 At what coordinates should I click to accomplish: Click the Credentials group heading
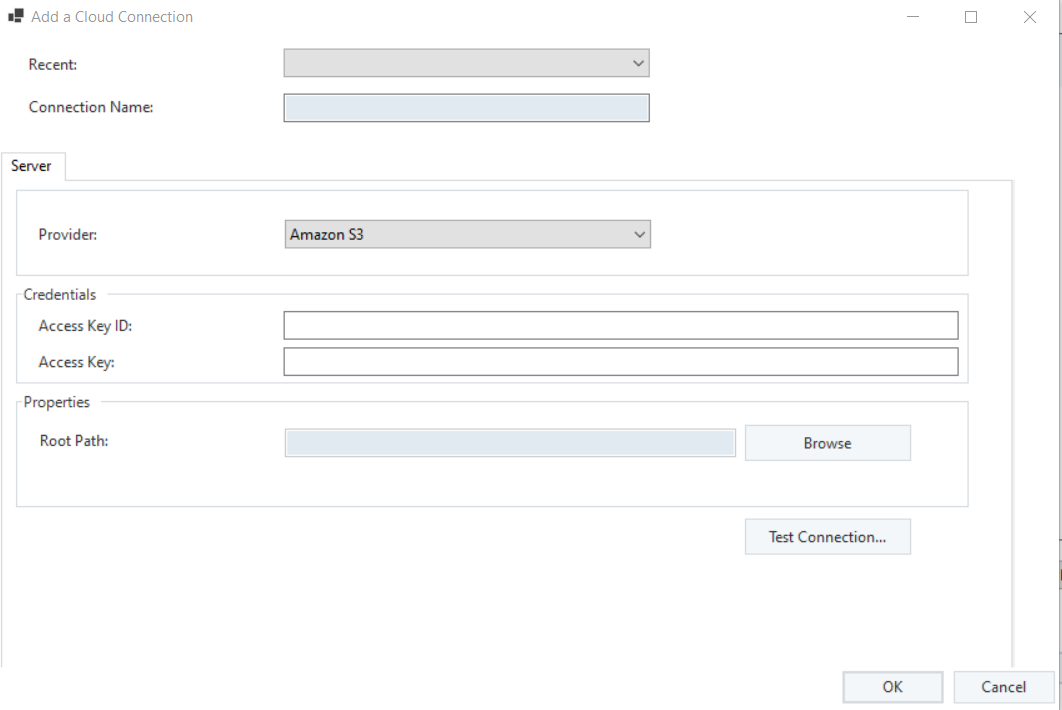pos(60,295)
